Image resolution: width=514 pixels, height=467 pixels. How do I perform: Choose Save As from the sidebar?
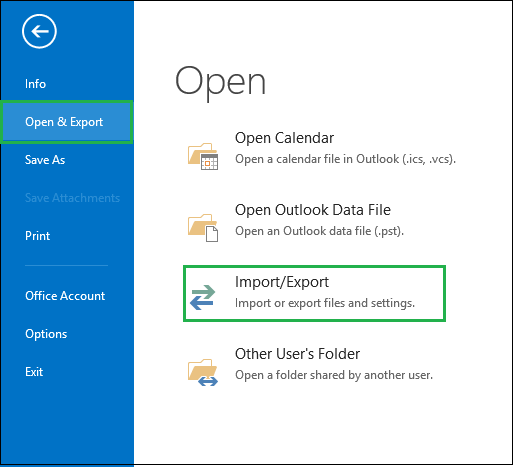tap(45, 160)
